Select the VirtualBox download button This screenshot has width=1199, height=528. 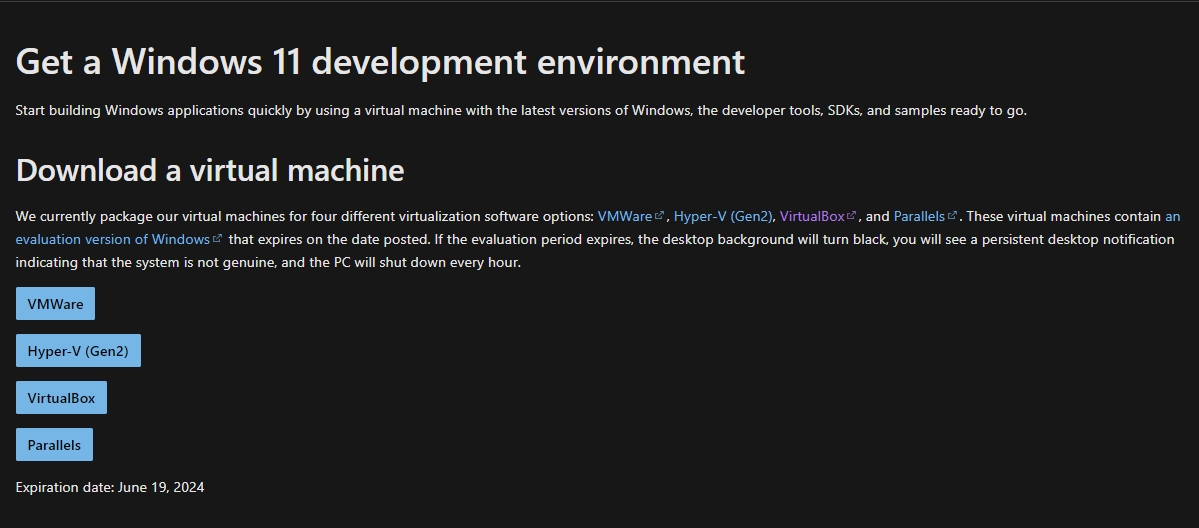point(61,398)
